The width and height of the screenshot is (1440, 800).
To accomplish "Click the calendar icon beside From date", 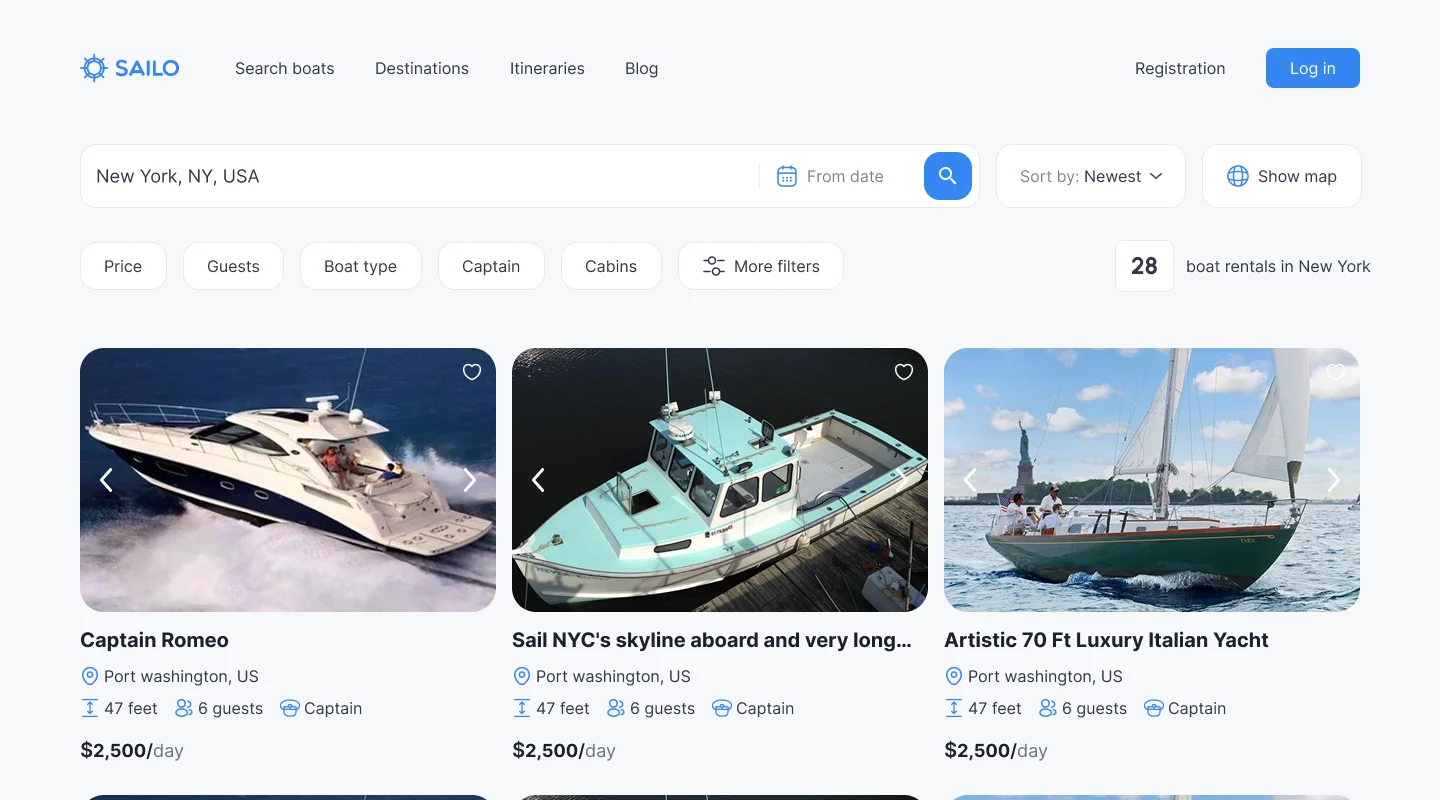I will click(x=787, y=176).
